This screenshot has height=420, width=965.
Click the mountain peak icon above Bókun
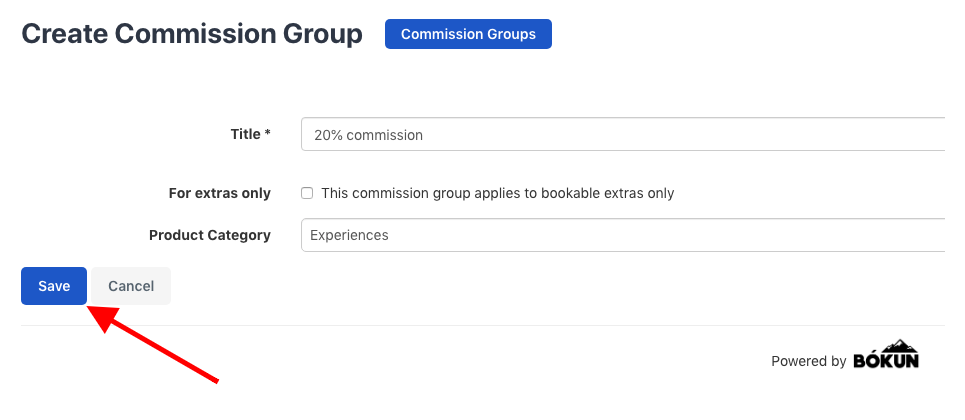pyautogui.click(x=900, y=345)
